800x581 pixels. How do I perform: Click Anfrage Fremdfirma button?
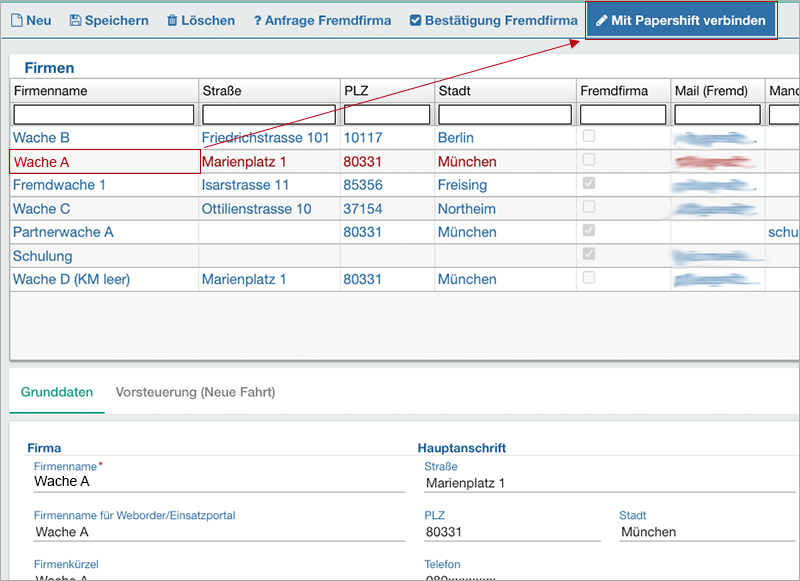[x=322, y=20]
